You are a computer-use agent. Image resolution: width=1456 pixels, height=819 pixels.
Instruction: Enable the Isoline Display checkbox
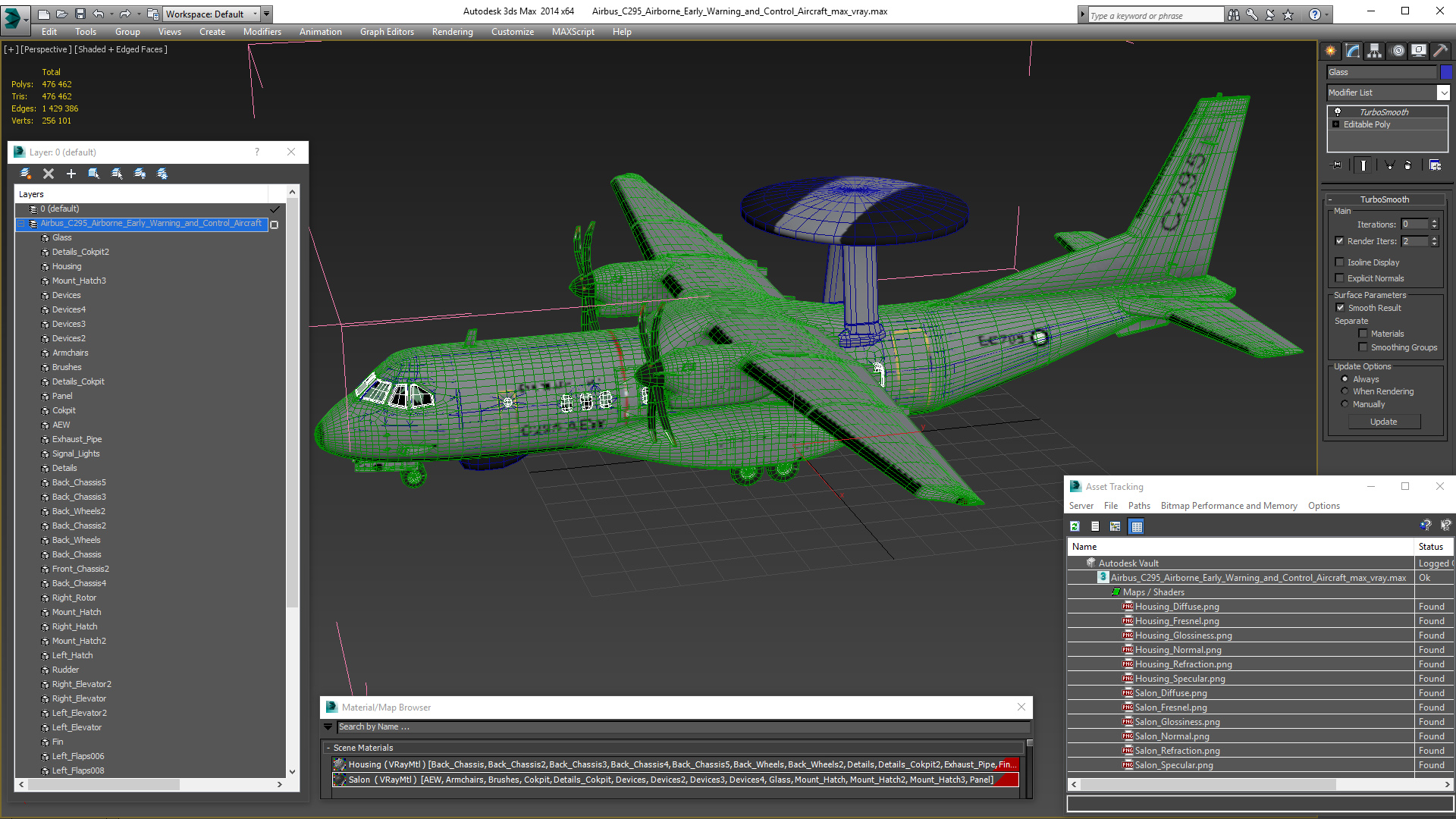[x=1340, y=262]
